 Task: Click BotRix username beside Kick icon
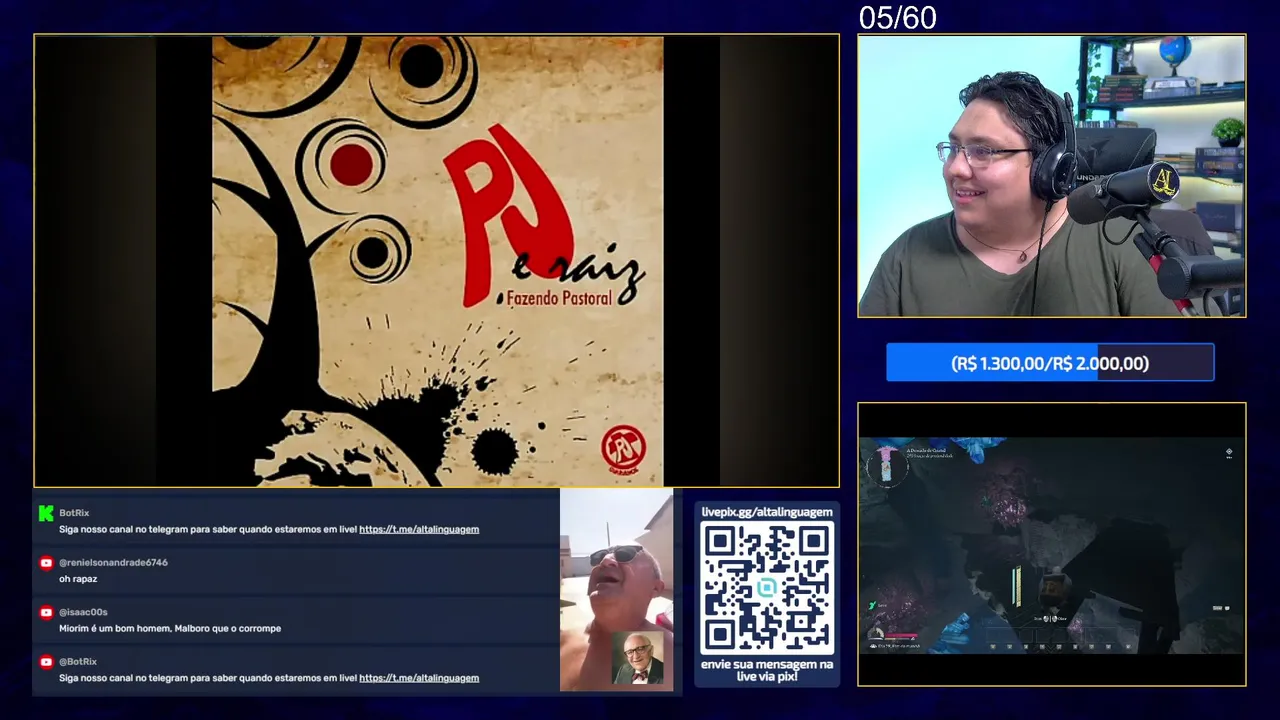click(74, 513)
